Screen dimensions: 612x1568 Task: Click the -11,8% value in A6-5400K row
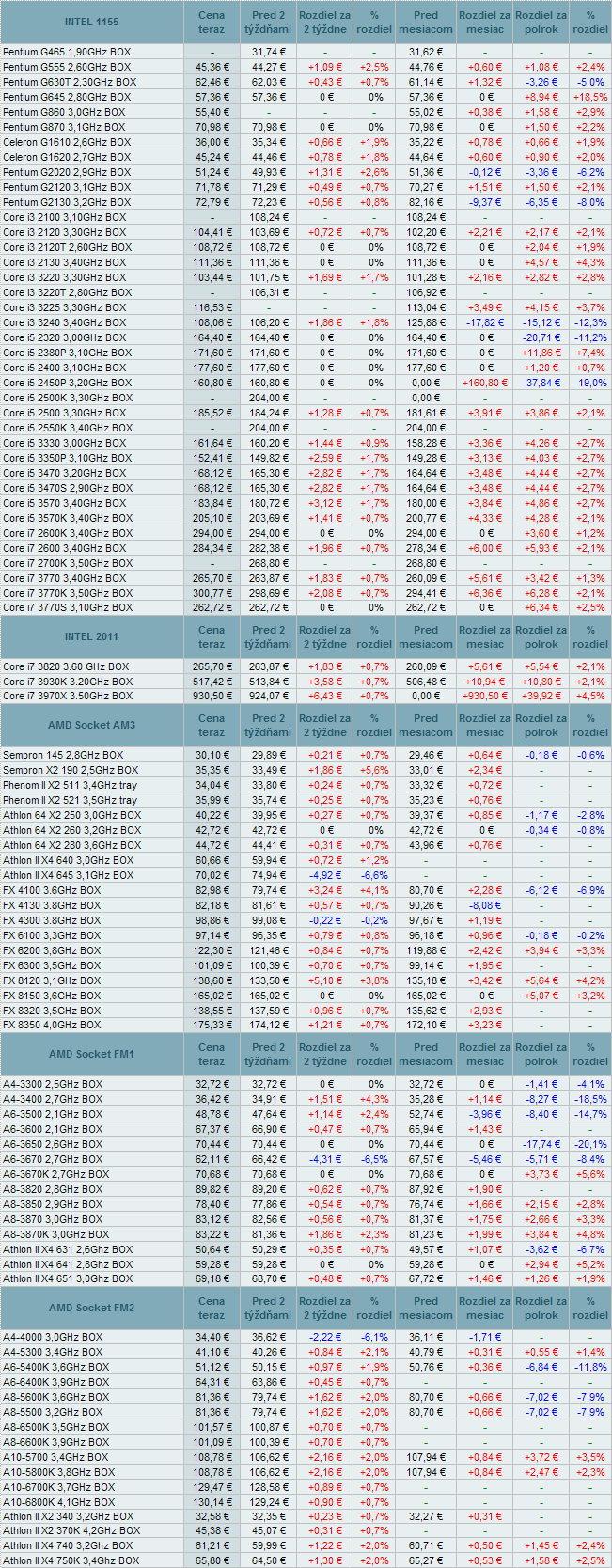point(590,1368)
